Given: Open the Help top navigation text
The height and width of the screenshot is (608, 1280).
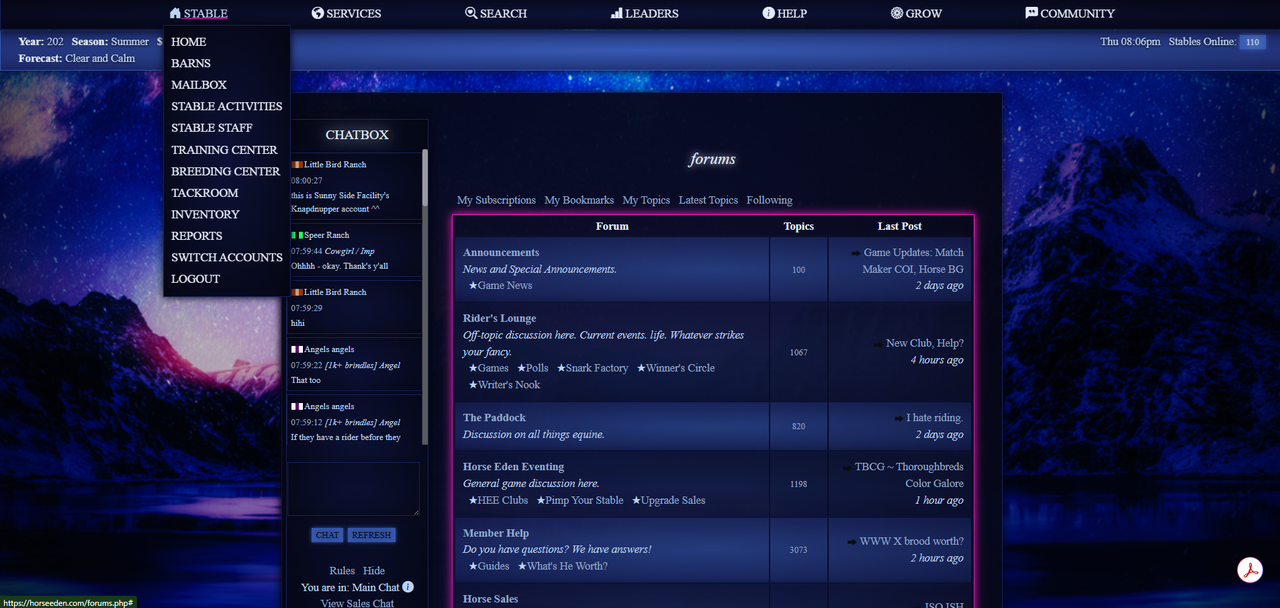Looking at the screenshot, I should point(792,14).
